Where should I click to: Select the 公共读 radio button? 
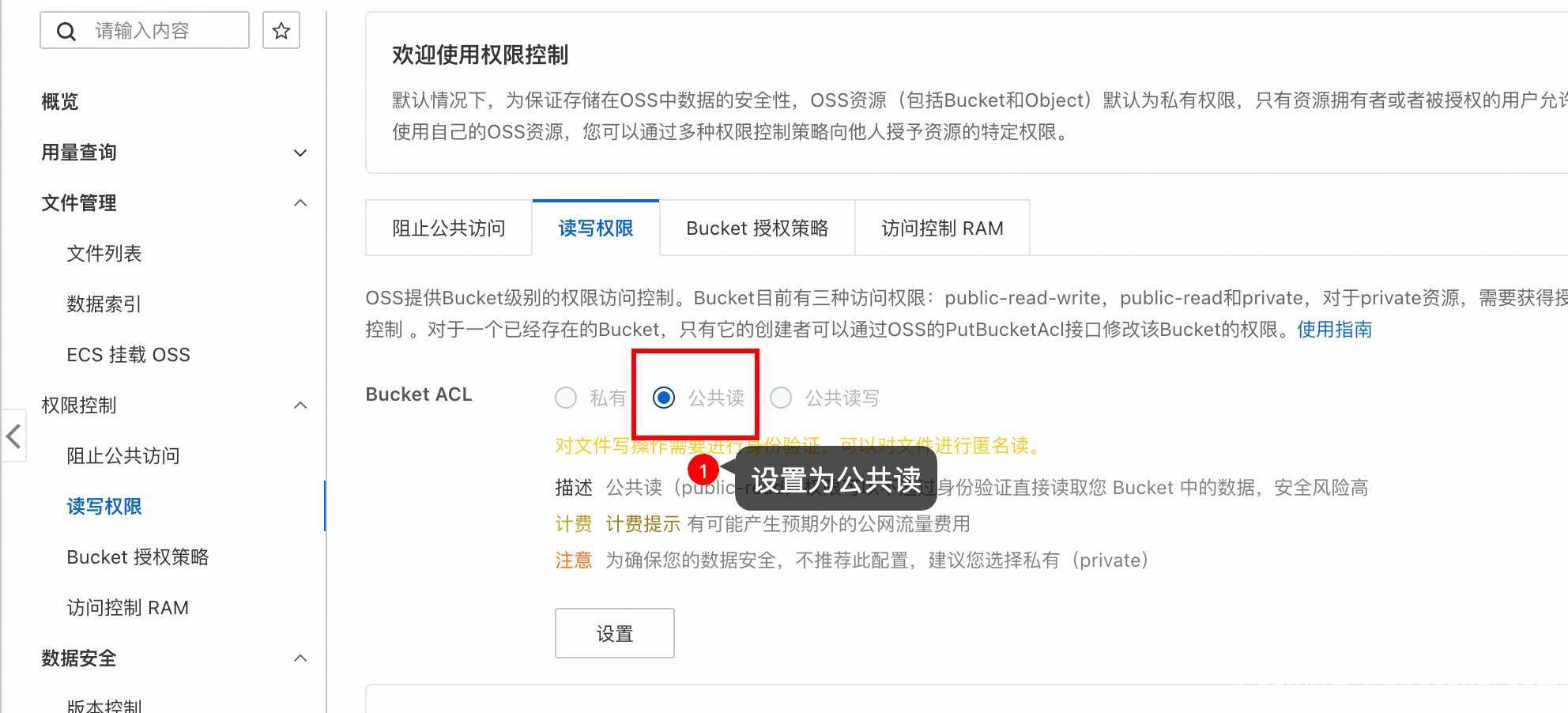point(664,398)
